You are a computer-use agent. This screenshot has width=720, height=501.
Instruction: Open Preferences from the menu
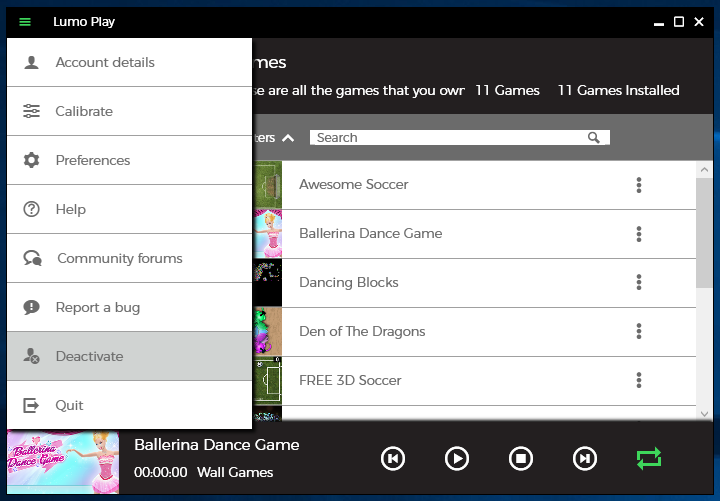129,160
